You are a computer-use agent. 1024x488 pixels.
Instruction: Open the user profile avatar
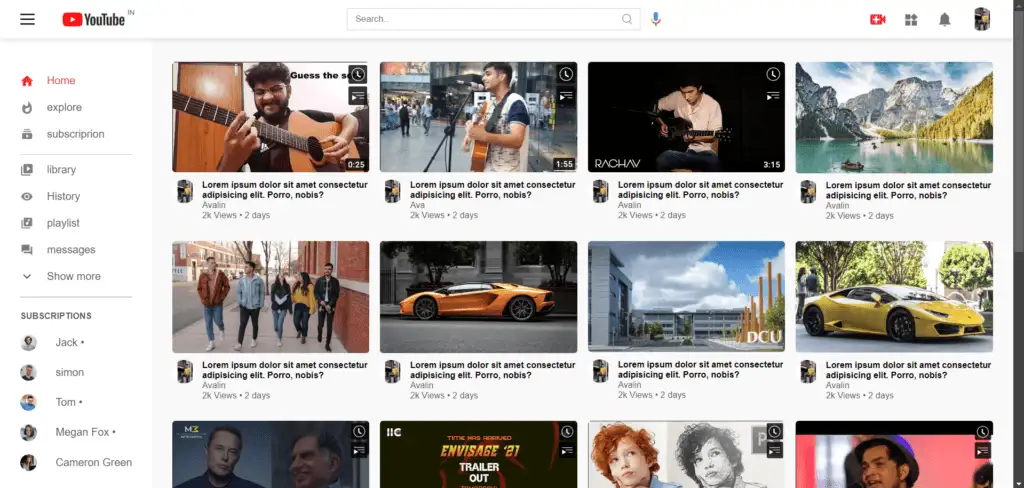point(982,19)
